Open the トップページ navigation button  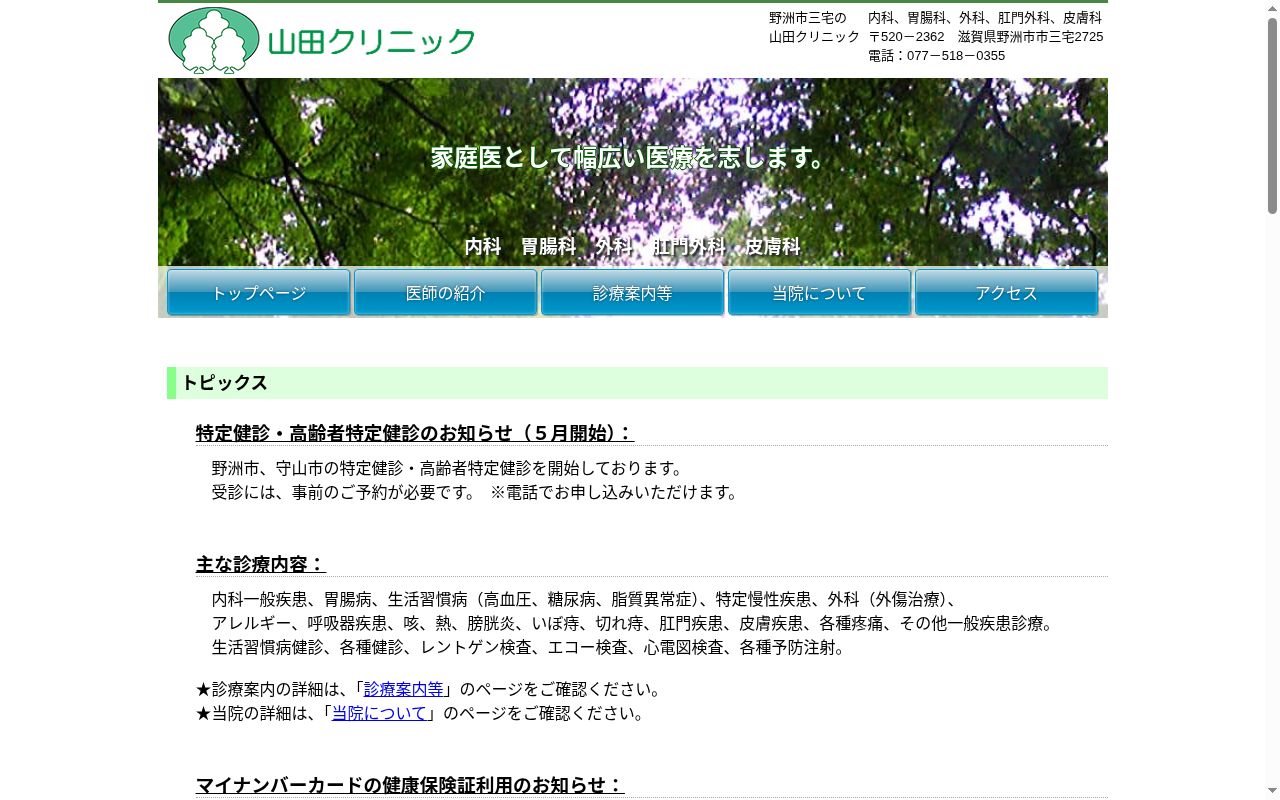[x=259, y=293]
